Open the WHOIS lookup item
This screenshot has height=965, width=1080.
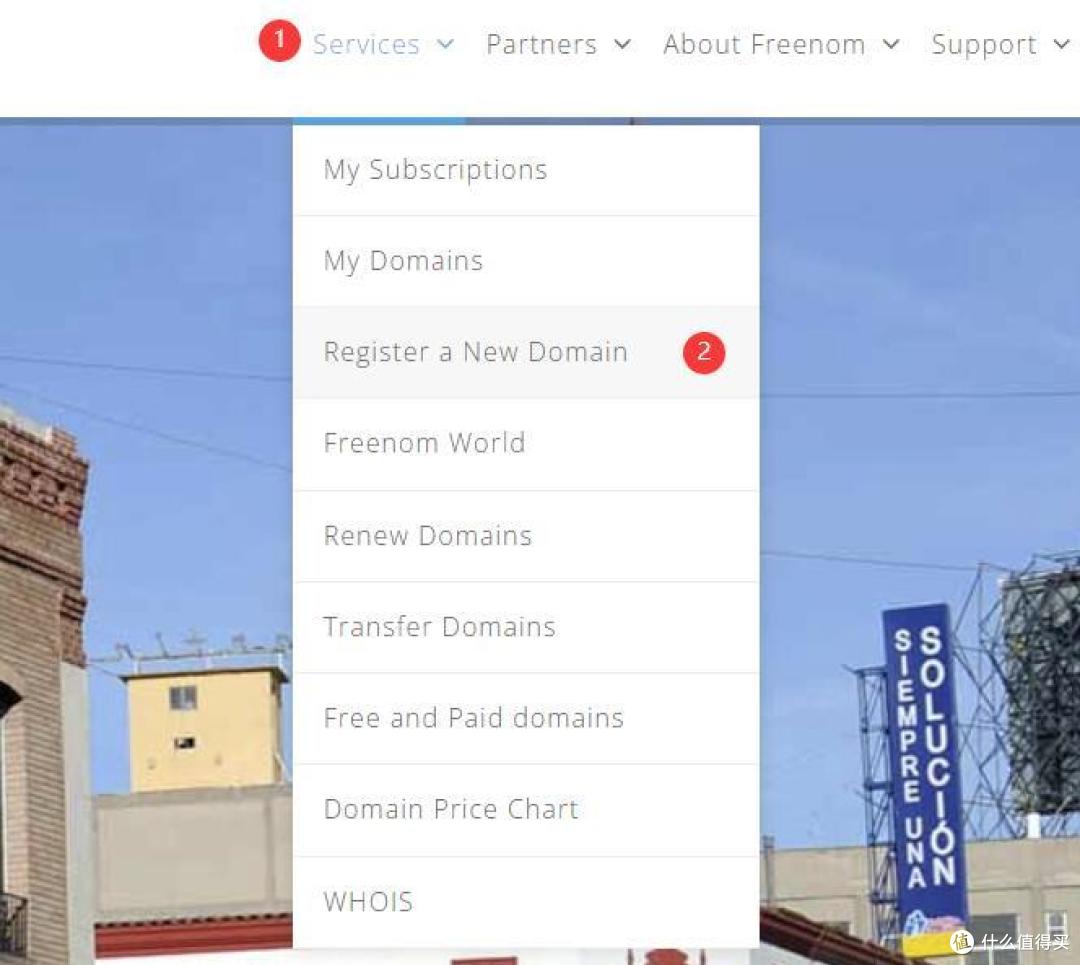coord(526,902)
